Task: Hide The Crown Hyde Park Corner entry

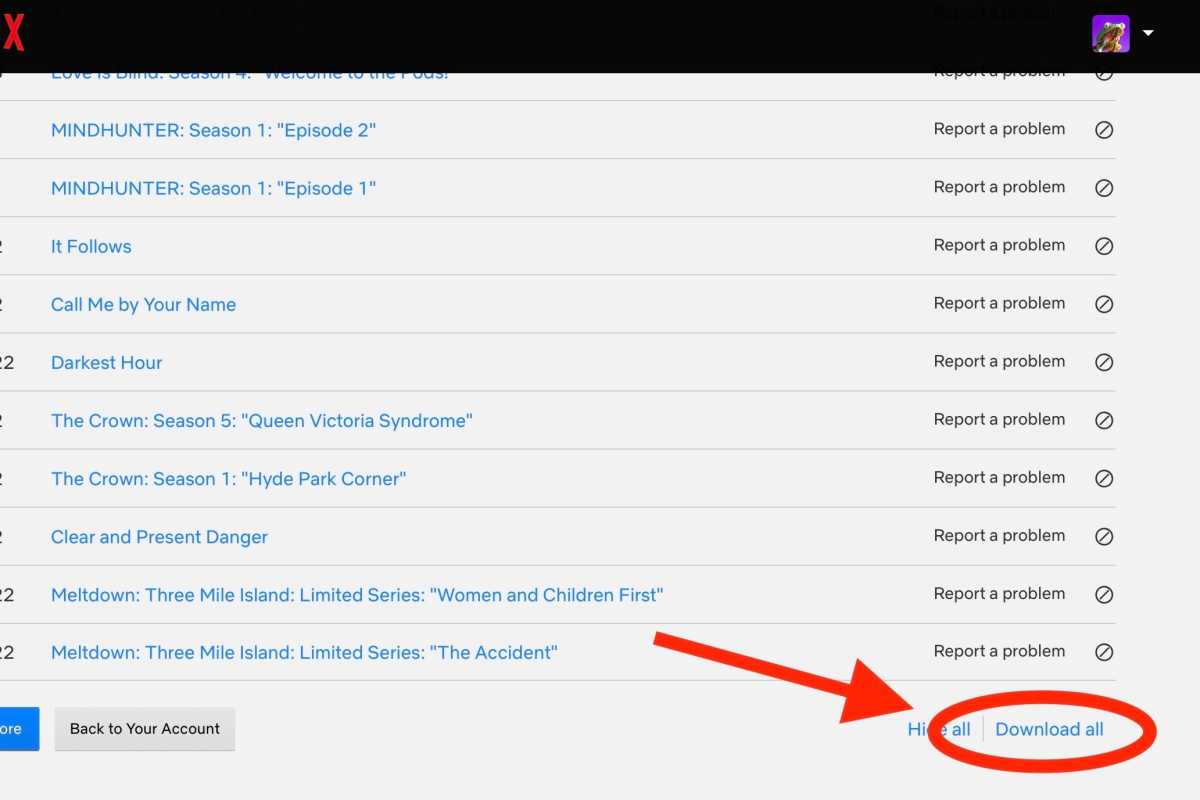Action: click(x=1104, y=478)
